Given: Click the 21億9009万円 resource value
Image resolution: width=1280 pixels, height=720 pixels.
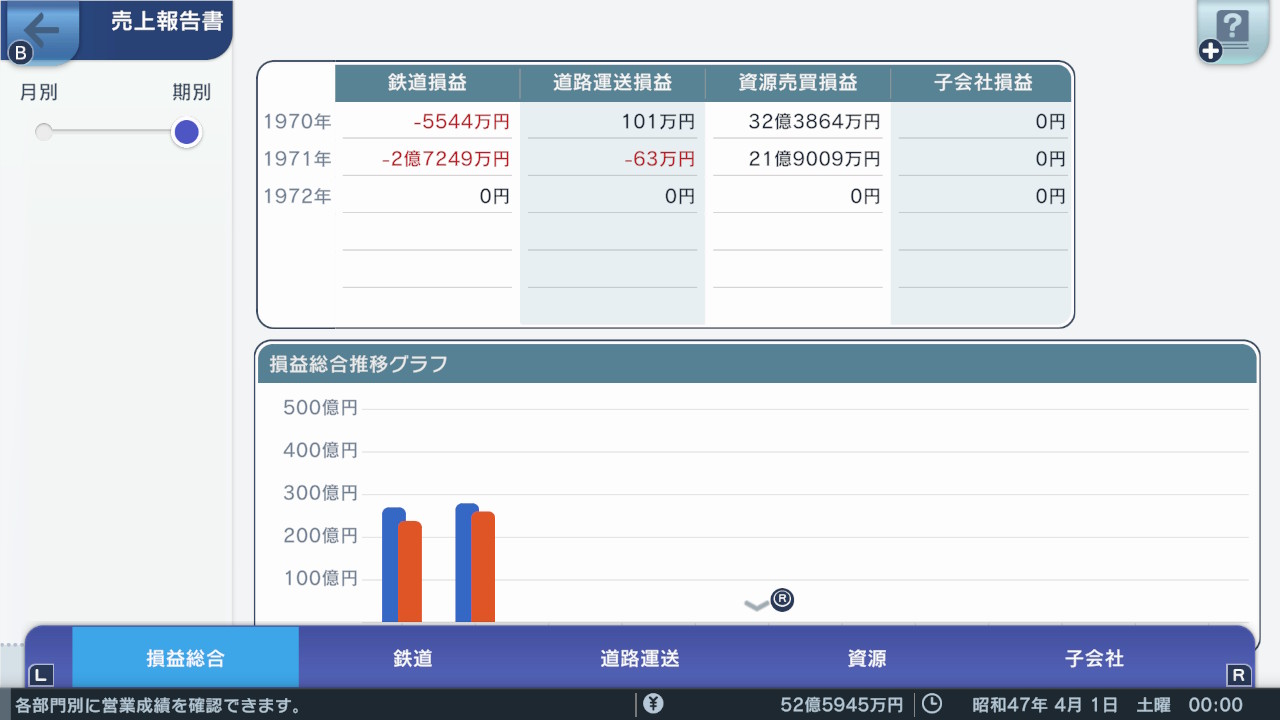Looking at the screenshot, I should [x=815, y=159].
